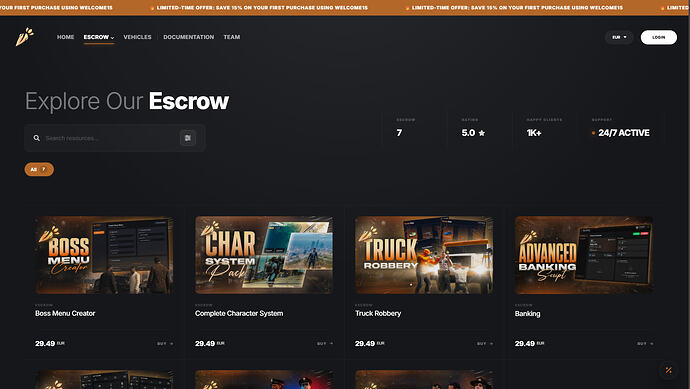Screen dimensions: 690x389
Task: Click the 1K+ happy clients value
Action: pyautogui.click(x=534, y=133)
